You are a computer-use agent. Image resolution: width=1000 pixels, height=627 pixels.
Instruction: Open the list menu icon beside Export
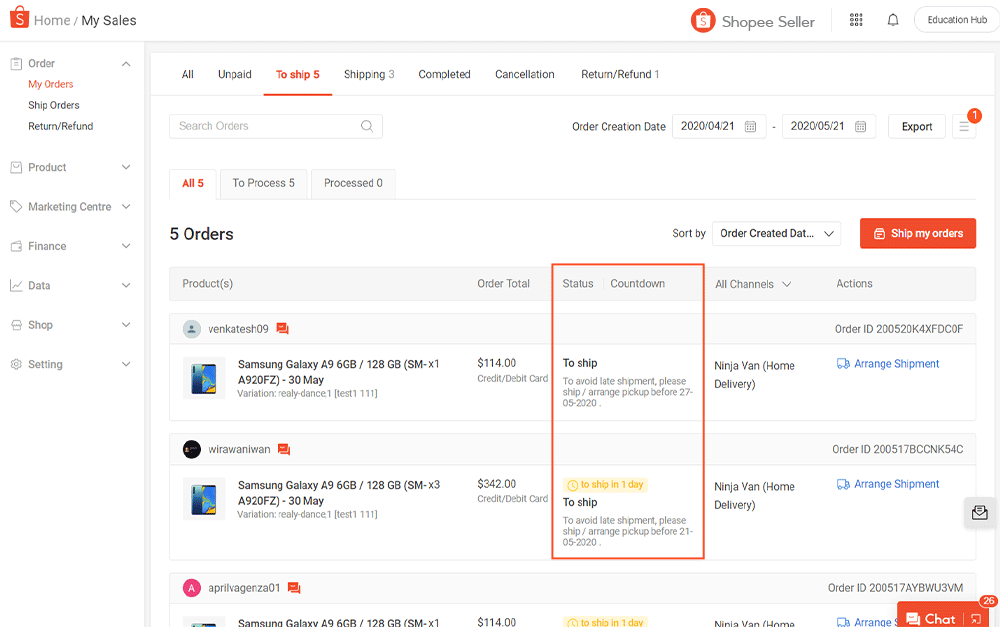pos(964,127)
